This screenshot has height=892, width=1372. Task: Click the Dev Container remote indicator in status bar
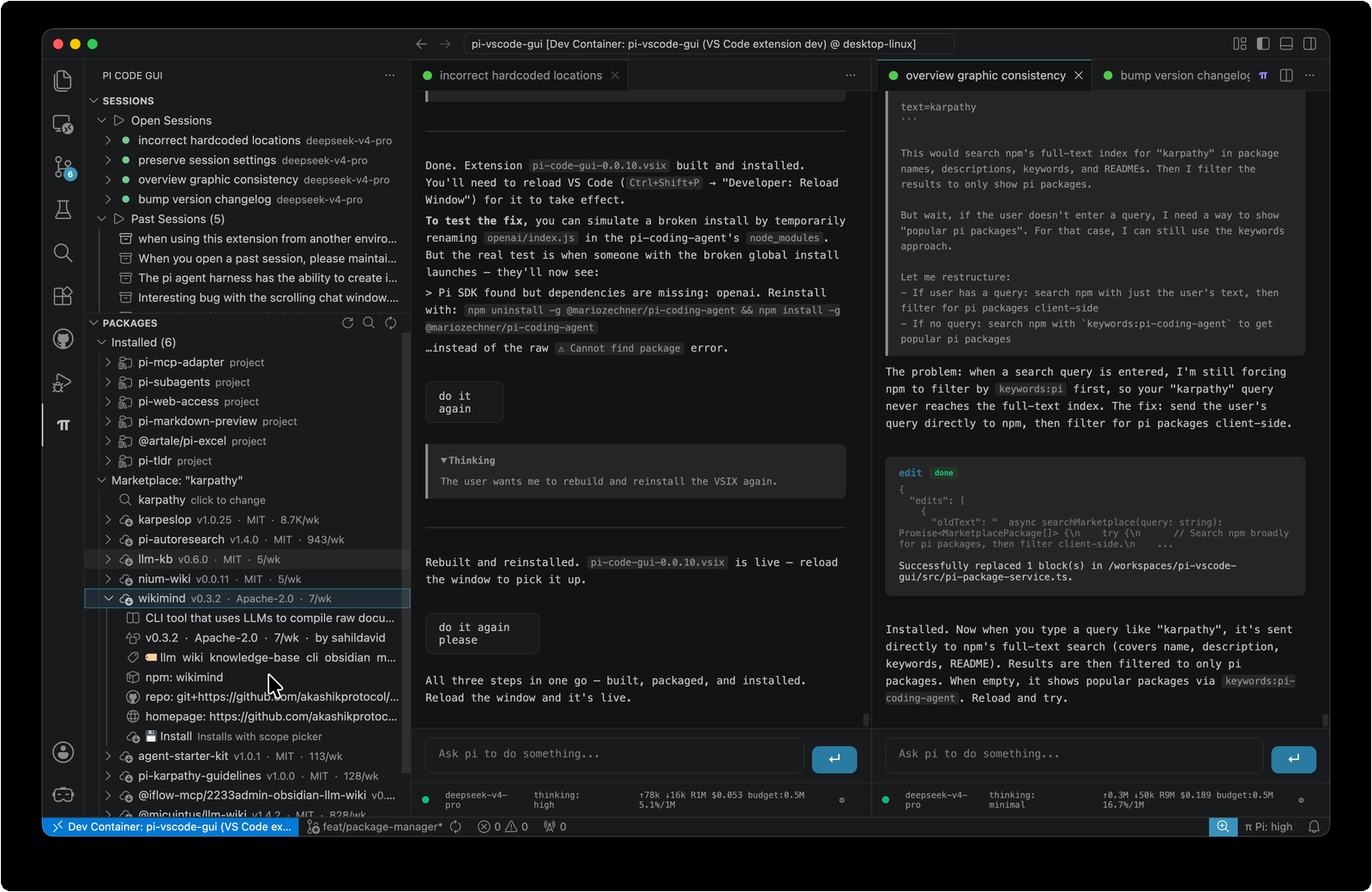tap(171, 827)
